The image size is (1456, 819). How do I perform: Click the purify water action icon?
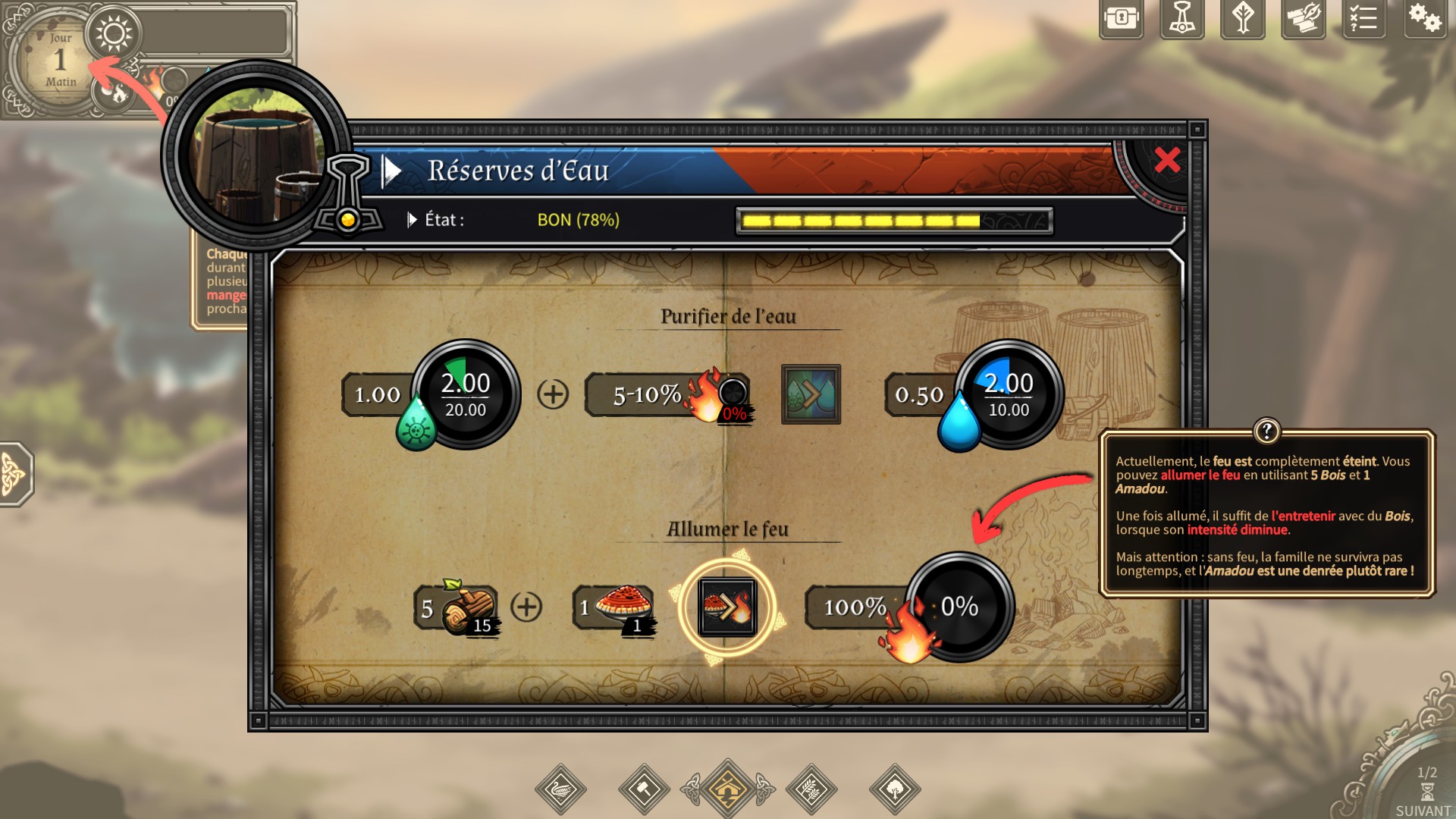click(x=811, y=394)
